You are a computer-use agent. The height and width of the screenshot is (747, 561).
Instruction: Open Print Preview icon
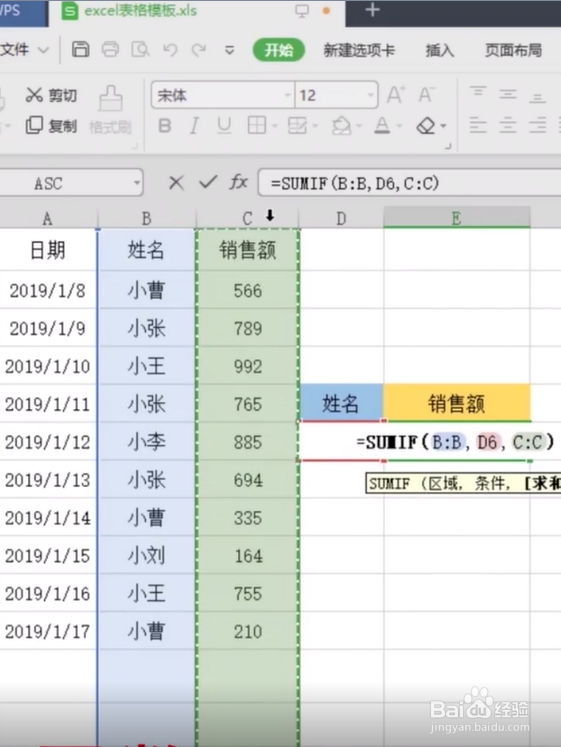[x=140, y=49]
